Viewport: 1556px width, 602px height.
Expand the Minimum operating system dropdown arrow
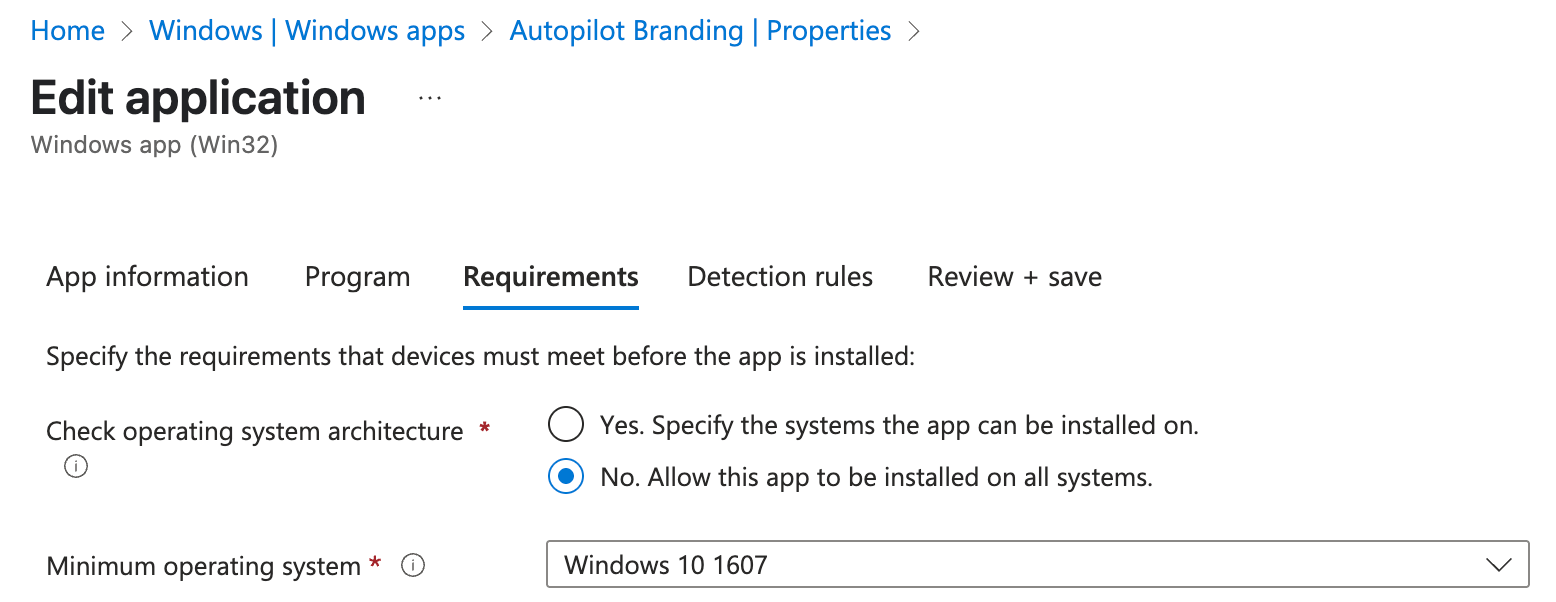click(x=1498, y=565)
